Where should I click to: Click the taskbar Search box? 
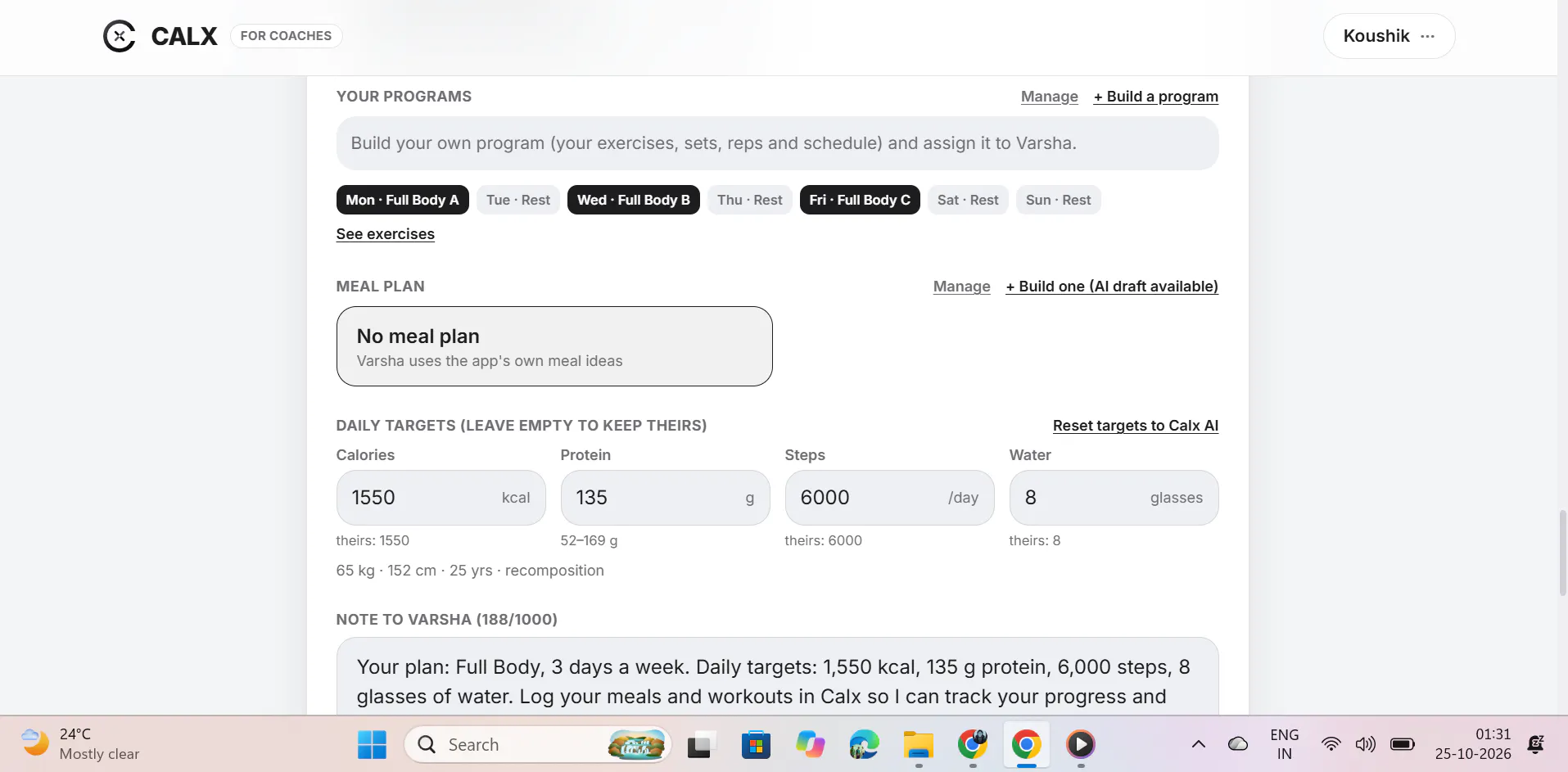[x=538, y=745]
